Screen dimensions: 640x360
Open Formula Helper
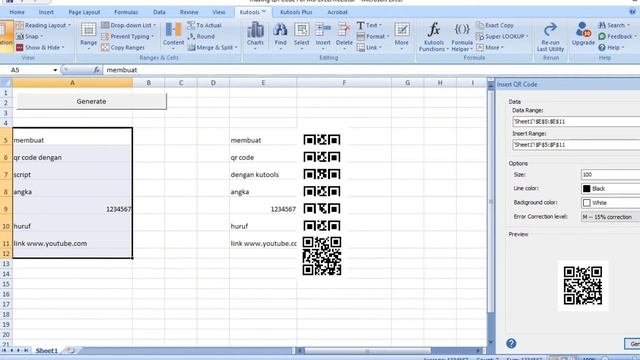(x=462, y=37)
